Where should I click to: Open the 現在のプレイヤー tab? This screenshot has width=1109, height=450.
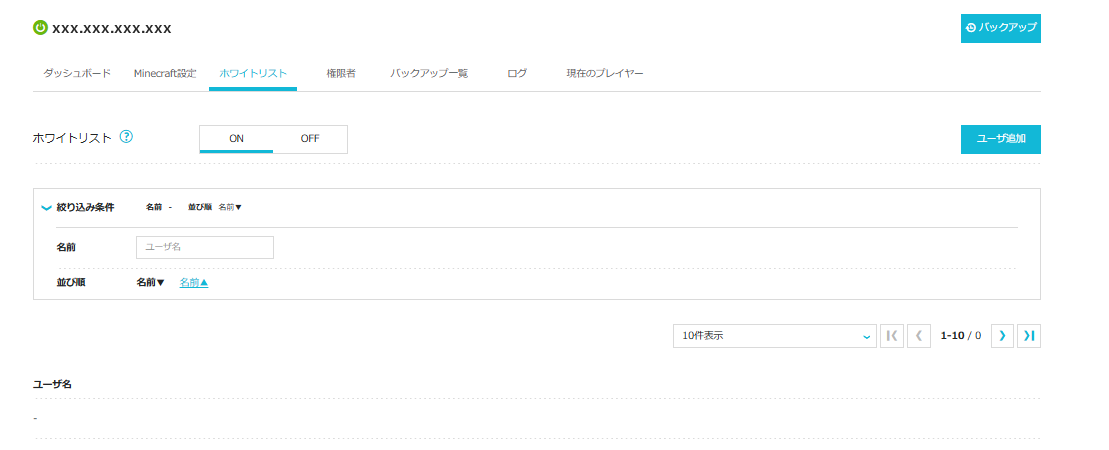tap(605, 73)
